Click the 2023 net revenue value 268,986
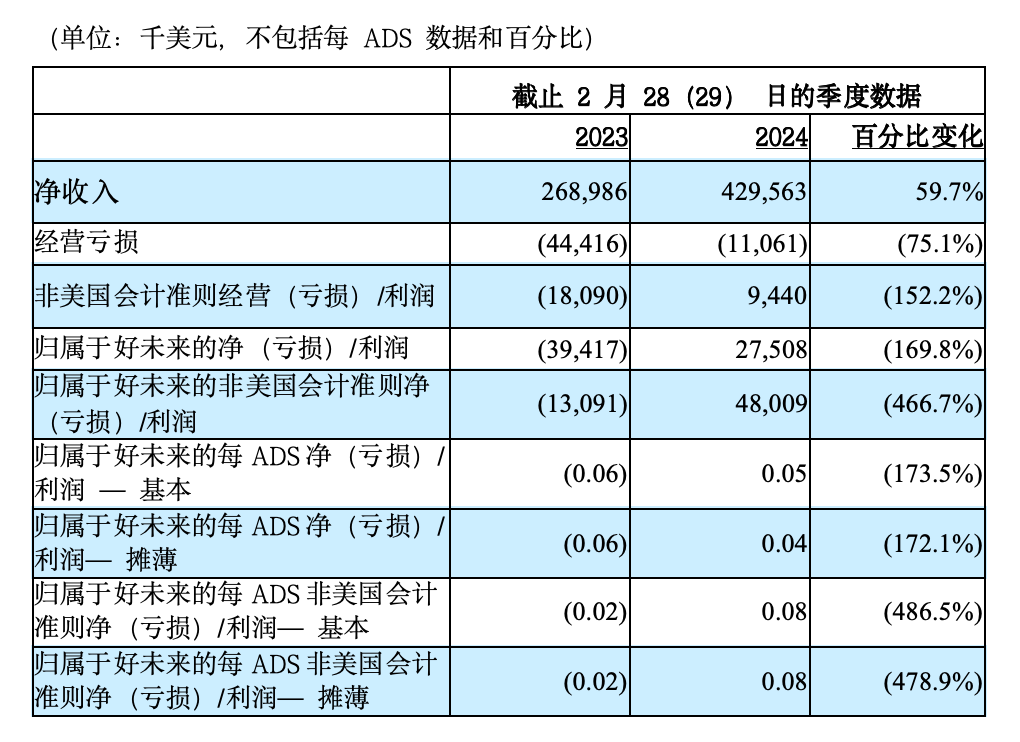Viewport: 1020px width, 742px height. 582,192
